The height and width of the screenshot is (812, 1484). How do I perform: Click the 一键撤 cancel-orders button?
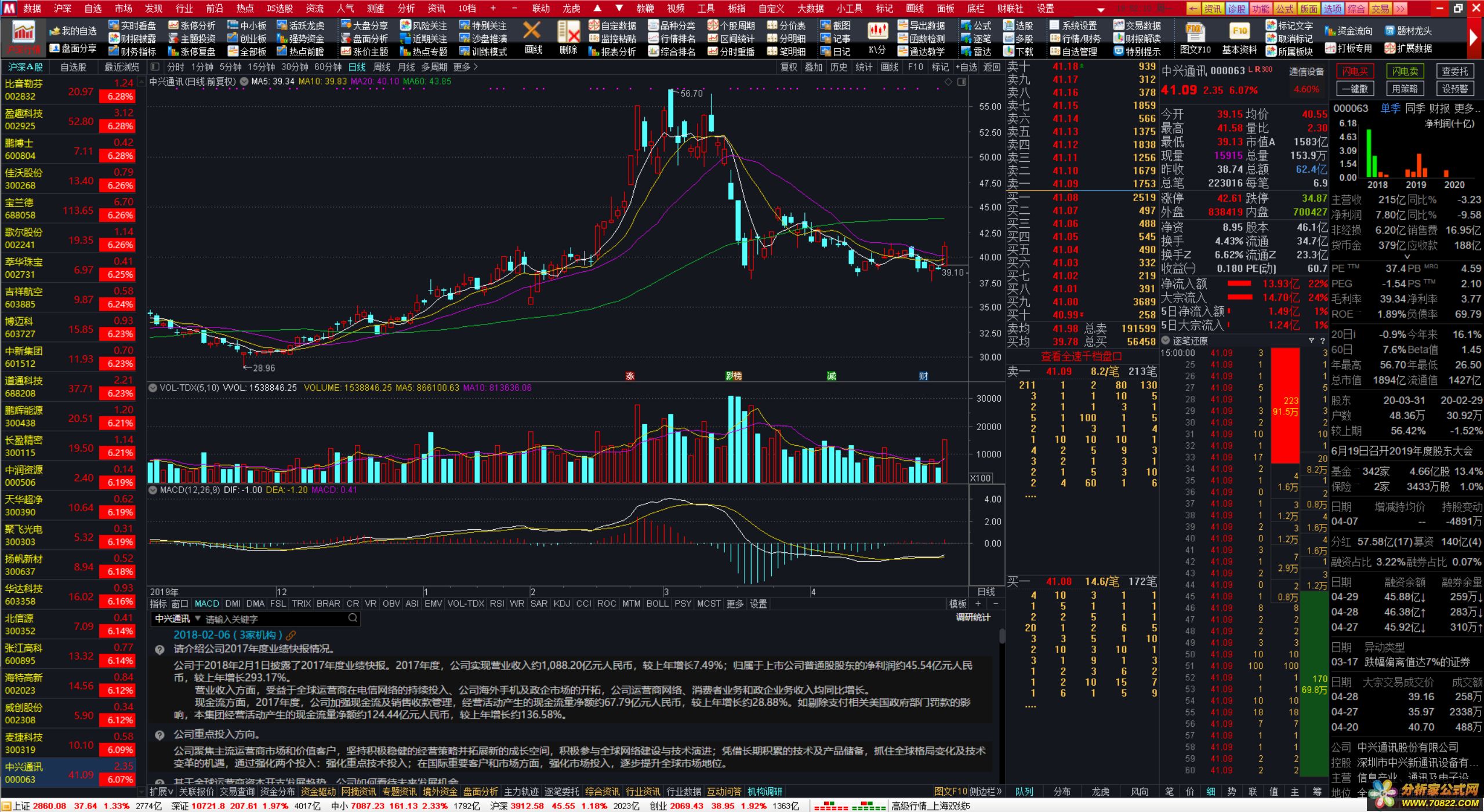point(1355,89)
